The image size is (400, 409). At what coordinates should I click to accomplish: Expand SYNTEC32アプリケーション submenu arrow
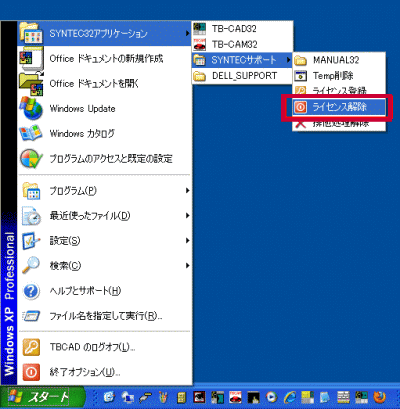[188, 33]
